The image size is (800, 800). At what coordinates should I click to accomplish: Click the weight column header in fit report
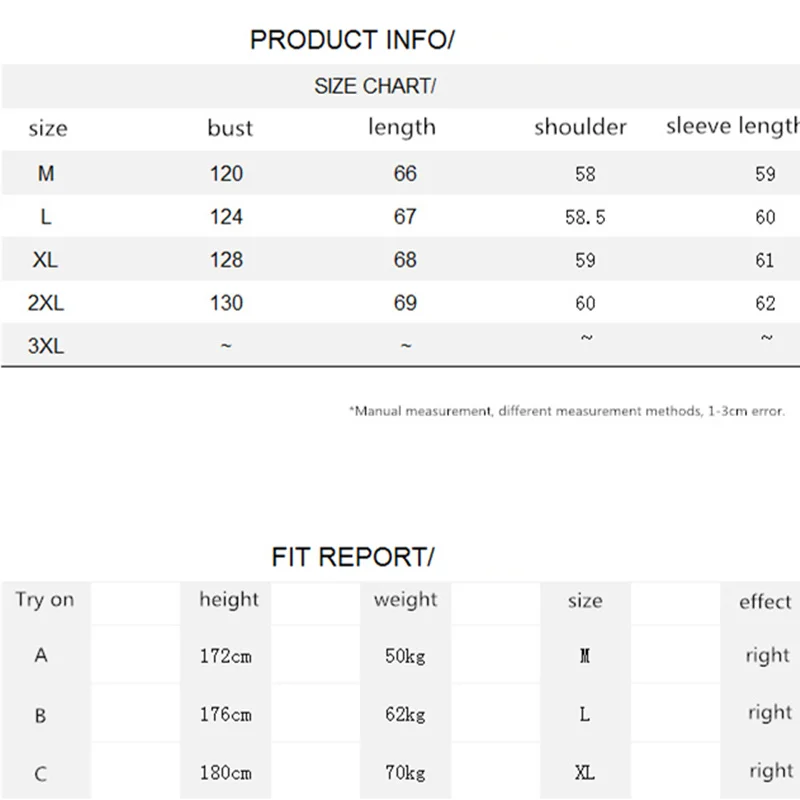[406, 600]
